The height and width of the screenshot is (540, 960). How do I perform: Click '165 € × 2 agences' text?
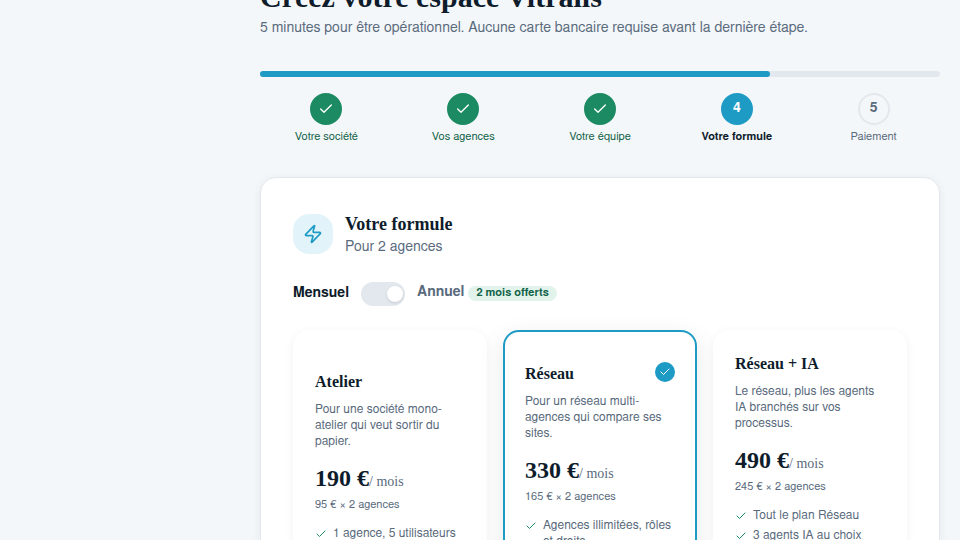tap(570, 497)
